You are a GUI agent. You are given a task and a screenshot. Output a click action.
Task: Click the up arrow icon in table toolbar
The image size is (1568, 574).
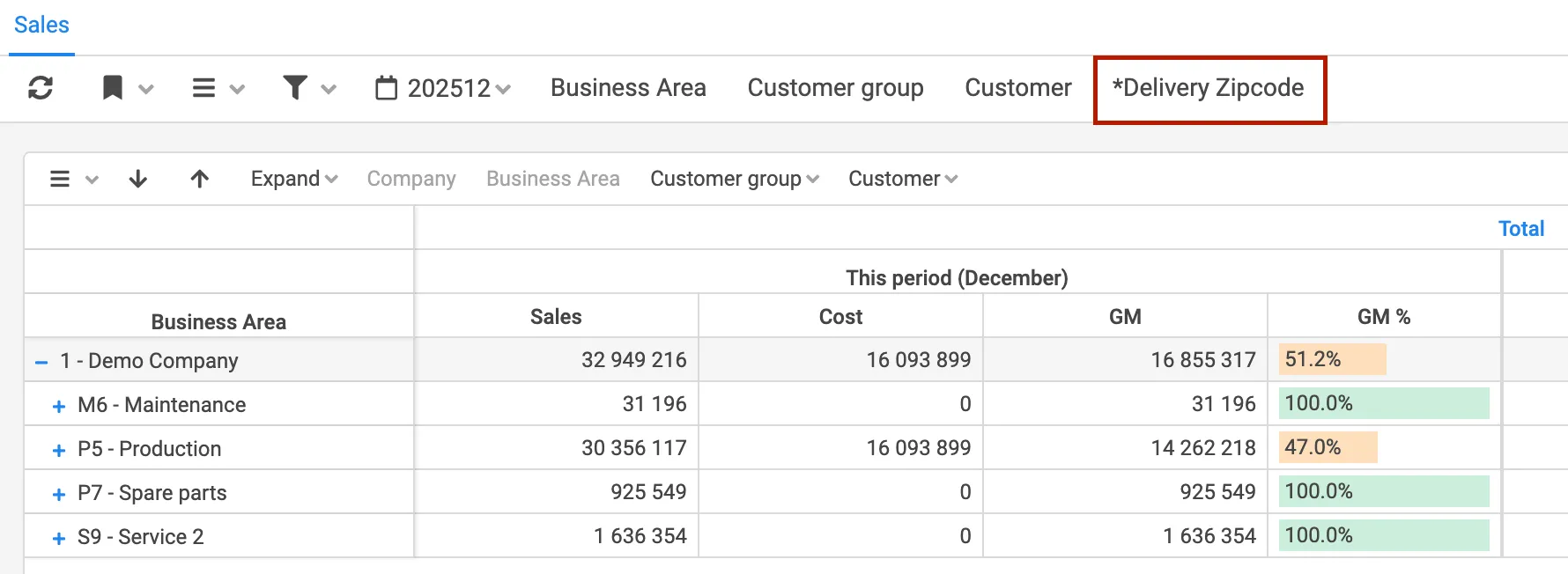200,179
